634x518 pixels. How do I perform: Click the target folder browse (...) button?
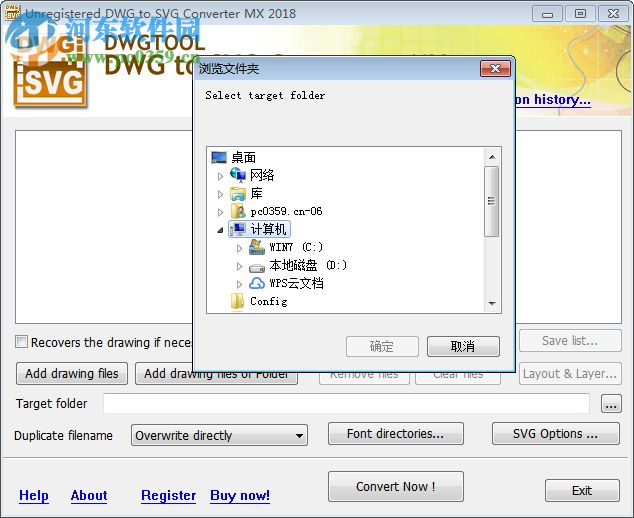click(611, 403)
